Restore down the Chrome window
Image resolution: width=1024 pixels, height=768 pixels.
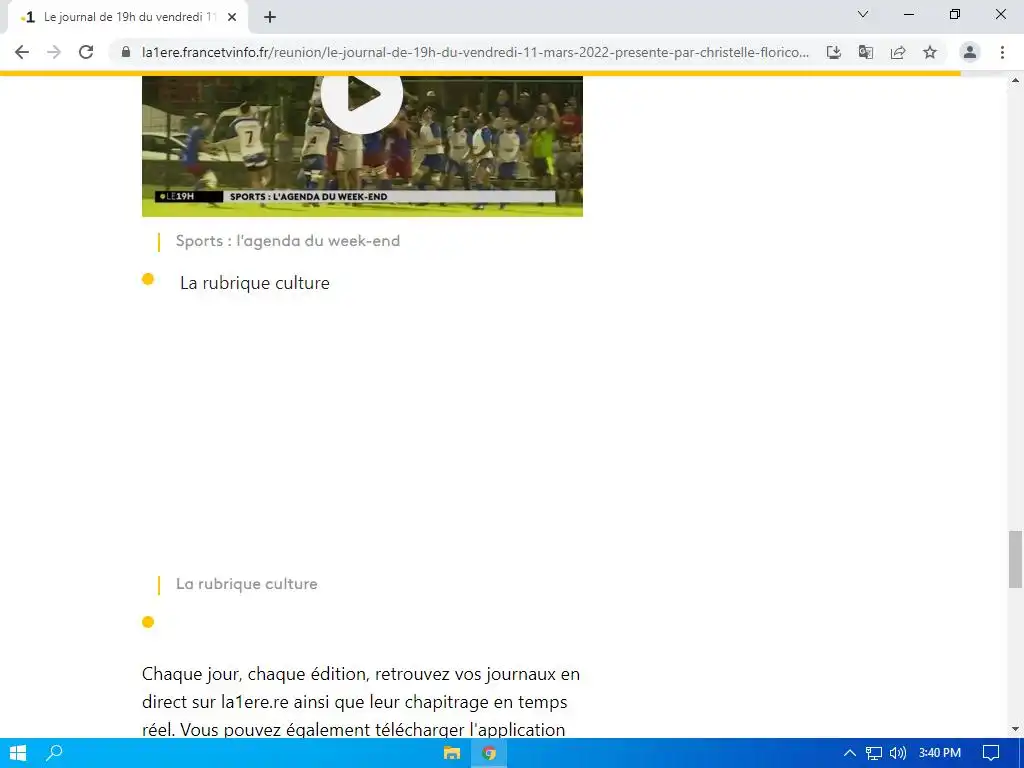point(955,14)
